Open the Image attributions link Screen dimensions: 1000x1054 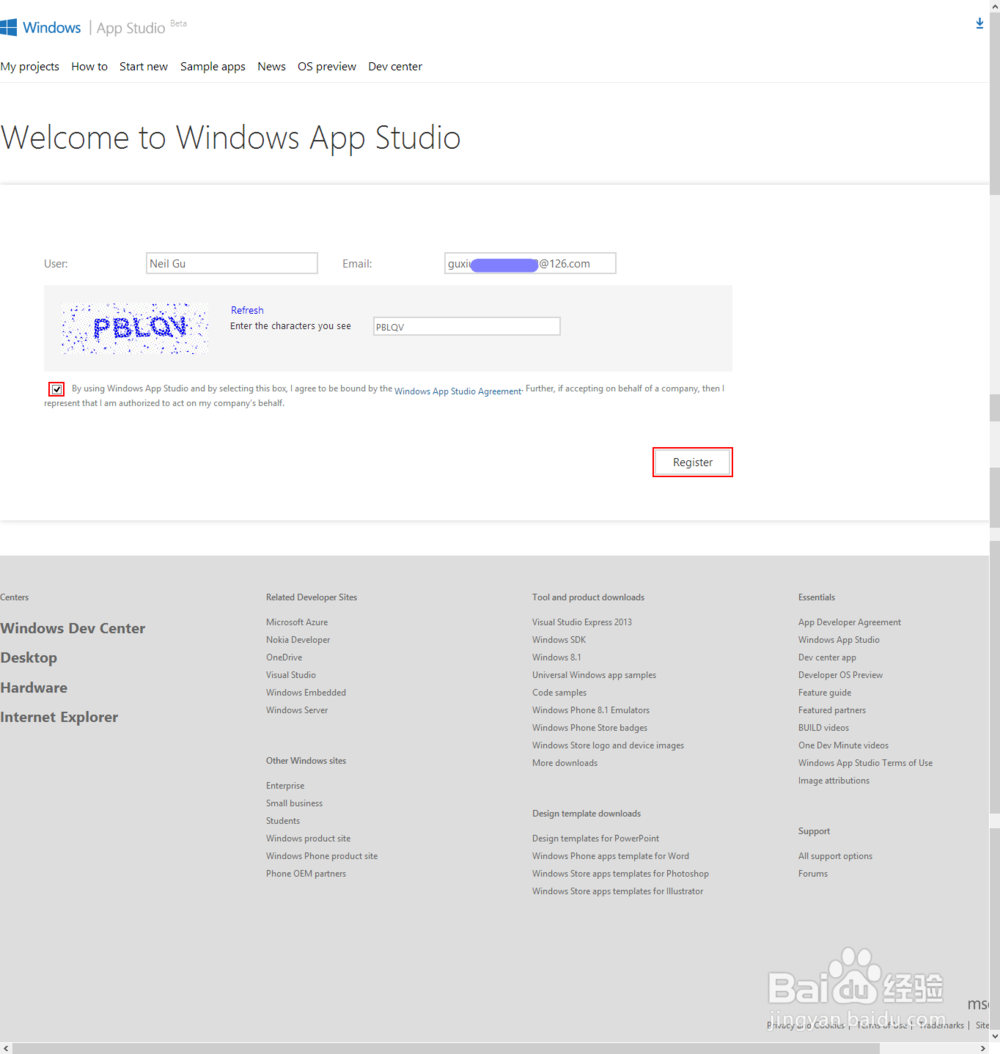(833, 780)
